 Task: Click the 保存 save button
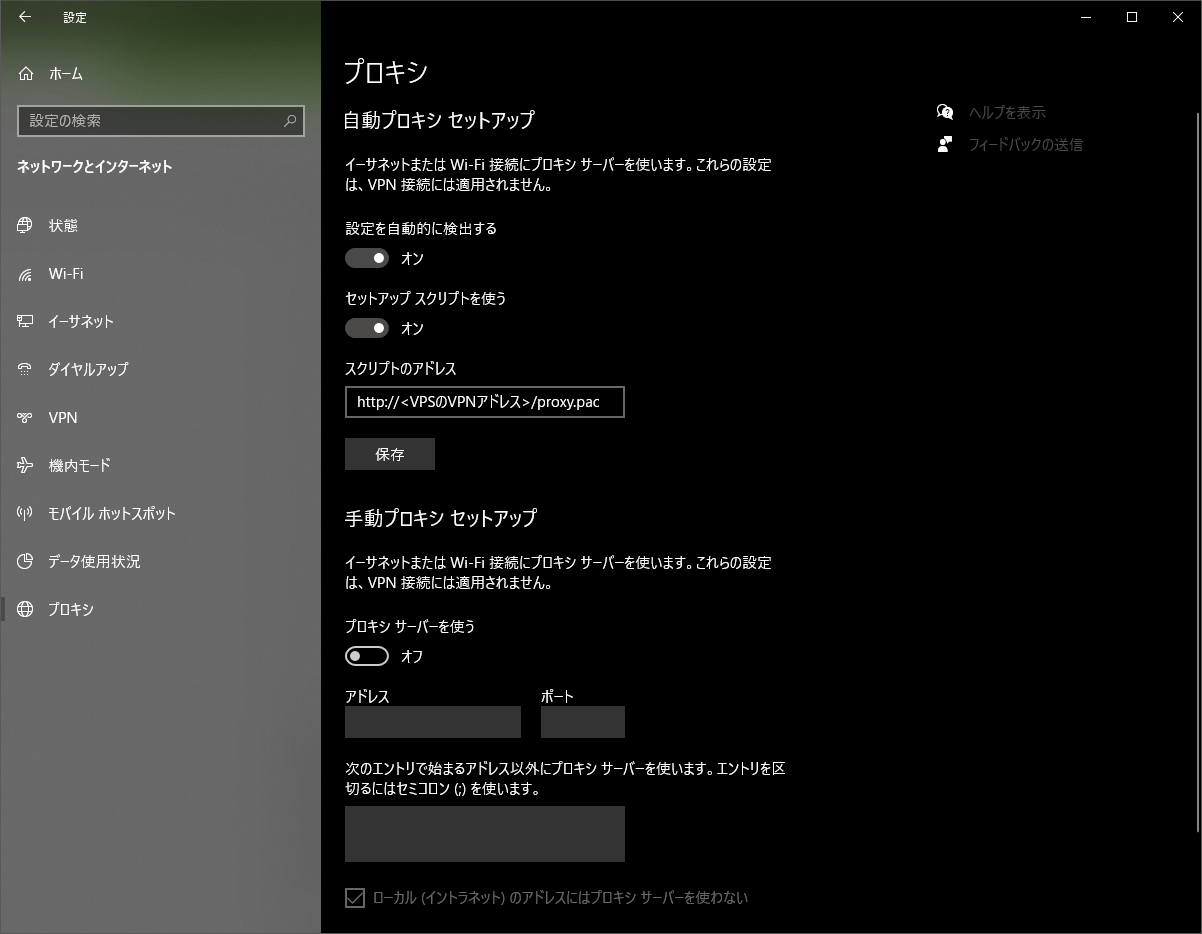point(389,454)
